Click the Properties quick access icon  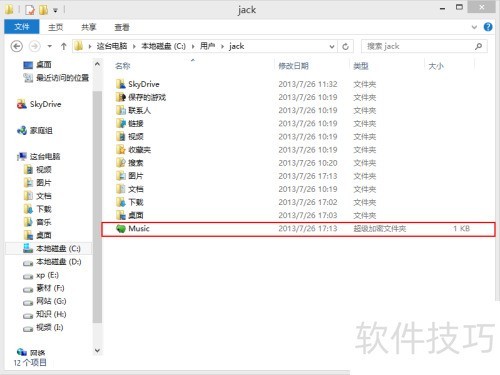(x=30, y=10)
